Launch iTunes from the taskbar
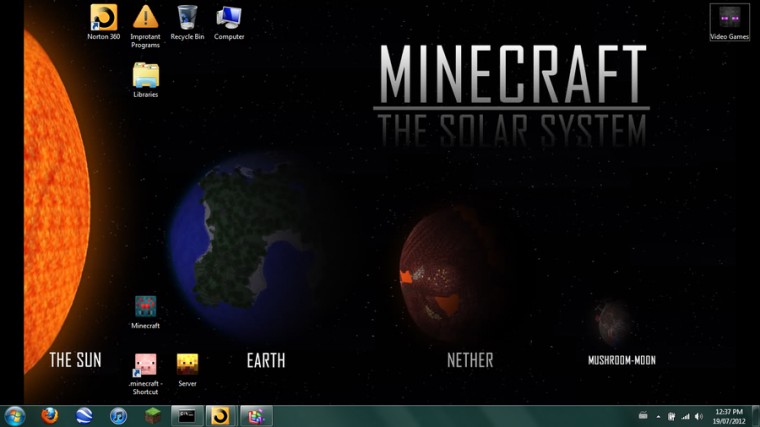The image size is (760, 427). point(118,416)
